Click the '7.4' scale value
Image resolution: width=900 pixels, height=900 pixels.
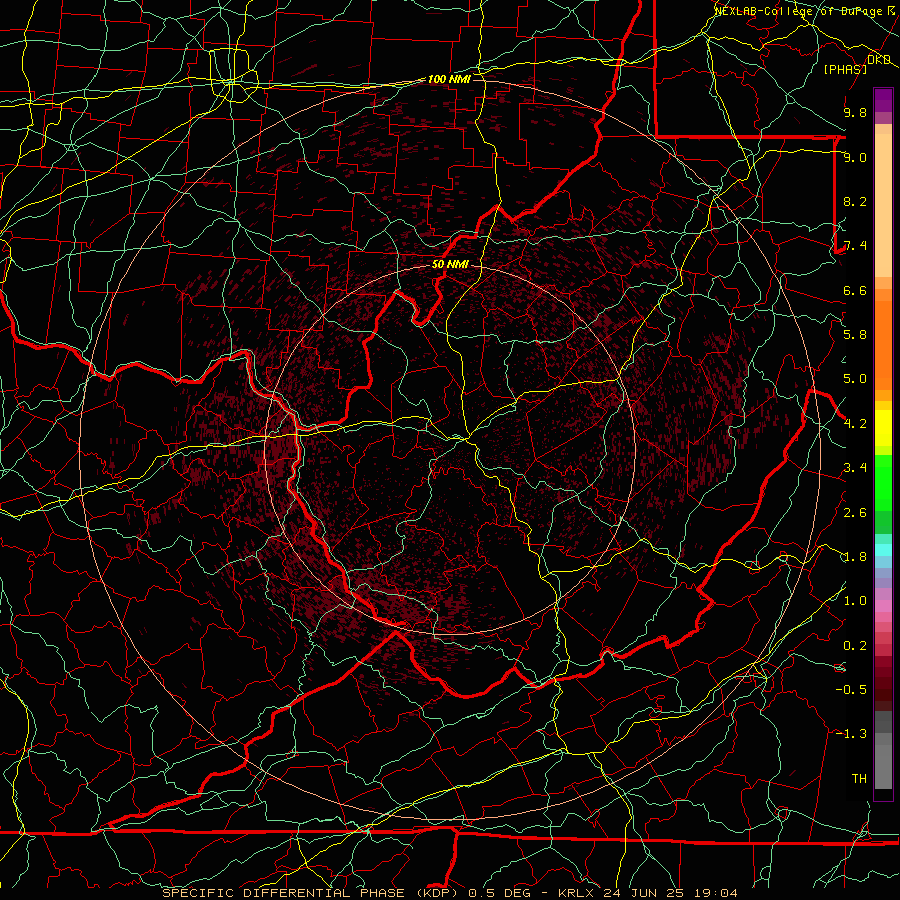click(x=855, y=246)
